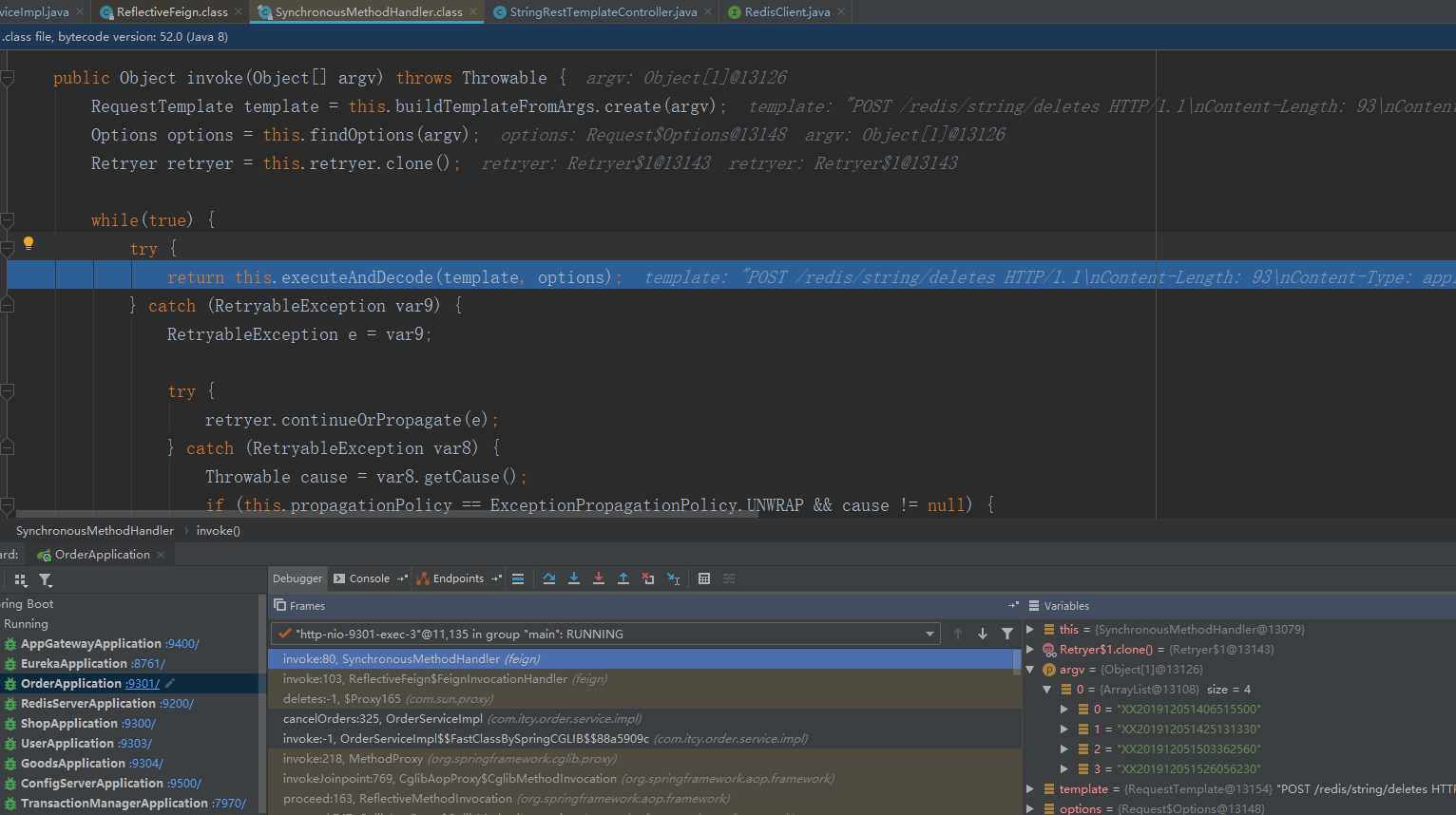
Task: Click Step Out debugger icon
Action: click(623, 578)
